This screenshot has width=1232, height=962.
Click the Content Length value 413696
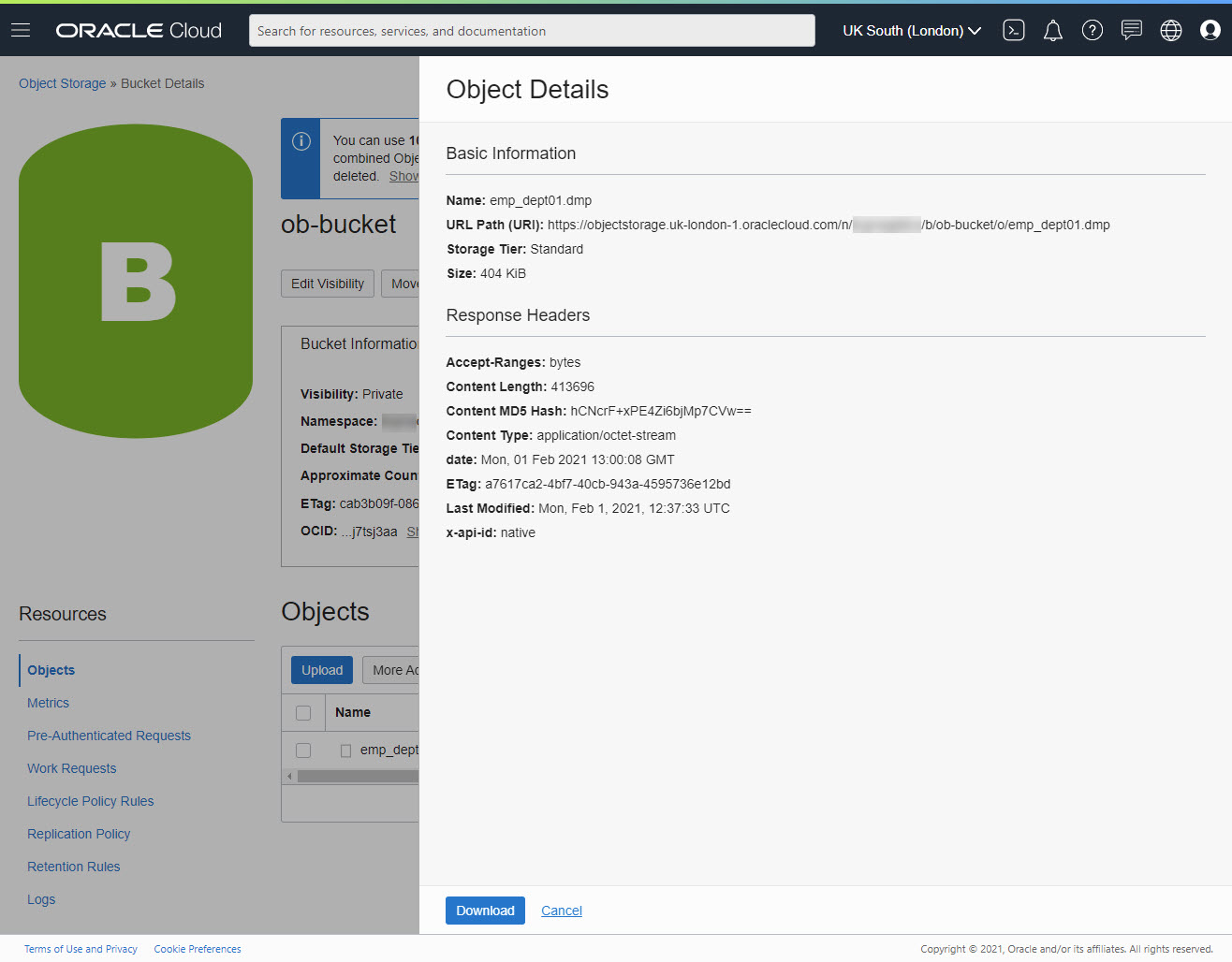click(x=573, y=386)
